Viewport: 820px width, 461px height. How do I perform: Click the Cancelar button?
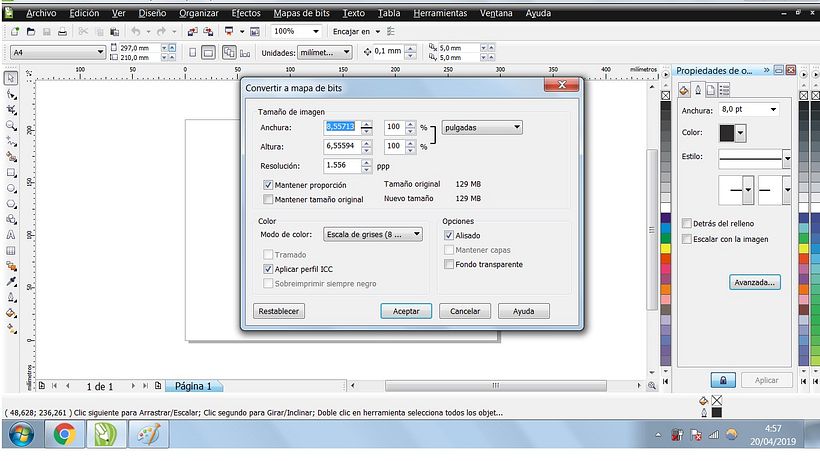tap(465, 311)
